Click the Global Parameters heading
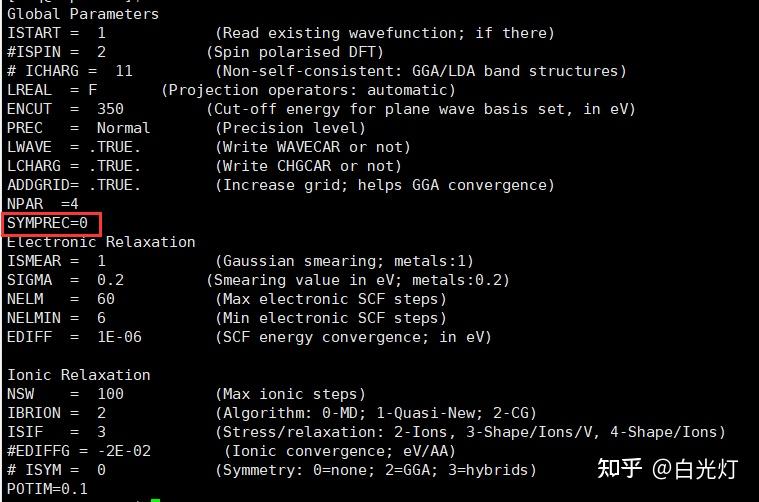 point(83,14)
